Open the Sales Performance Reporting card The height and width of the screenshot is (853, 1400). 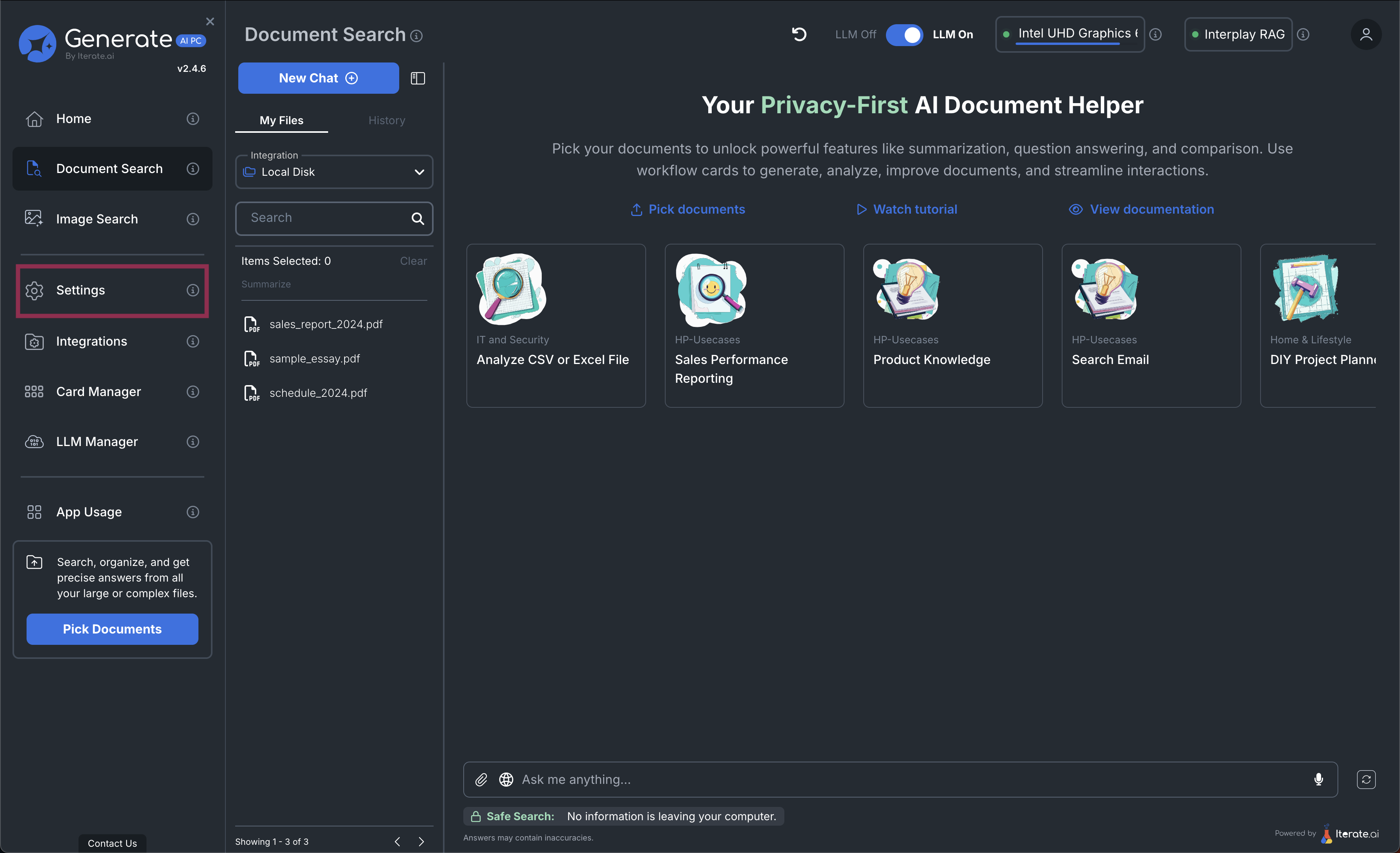coord(754,325)
